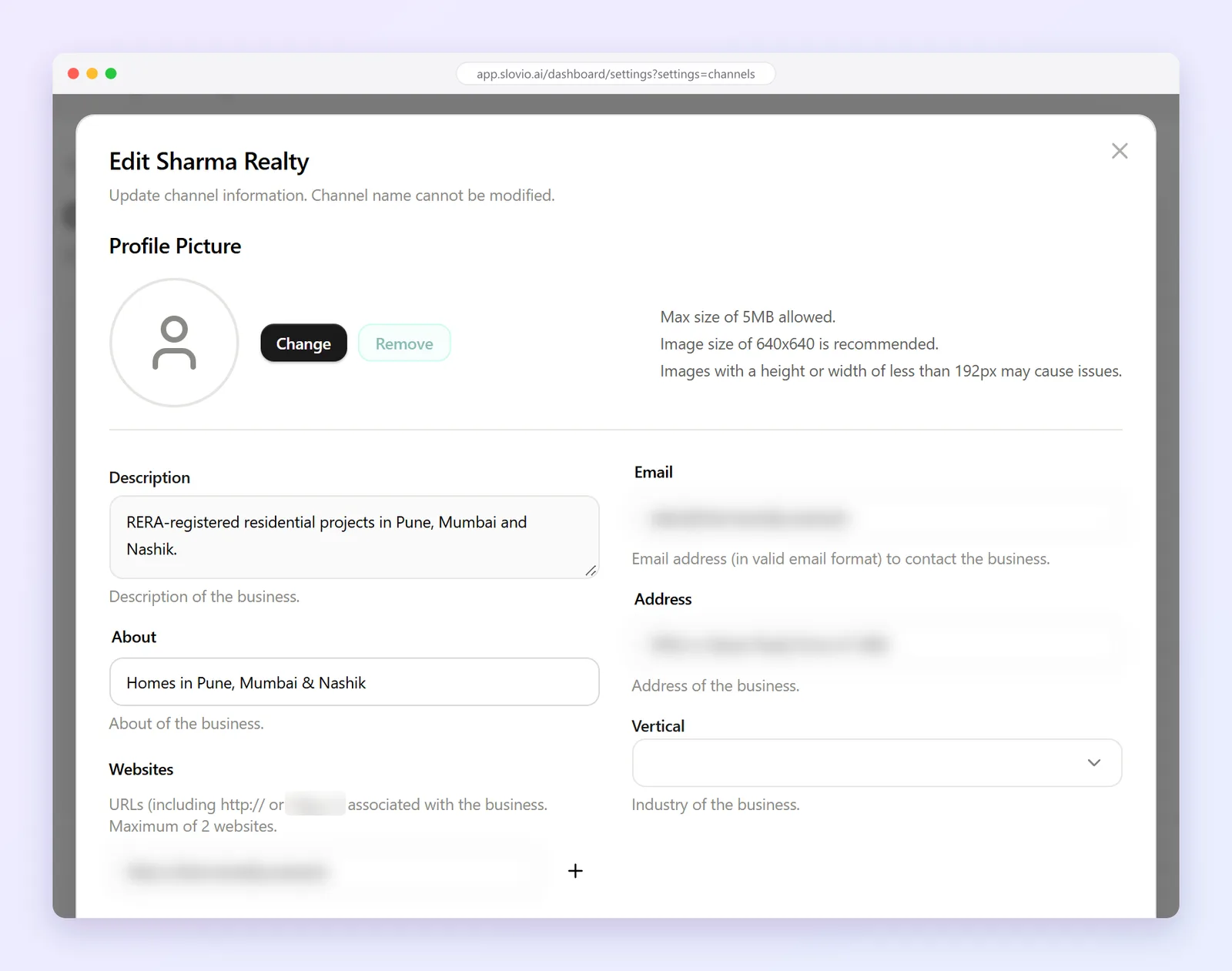The image size is (1232, 971).
Task: Click the green maximize window dot
Action: click(111, 74)
